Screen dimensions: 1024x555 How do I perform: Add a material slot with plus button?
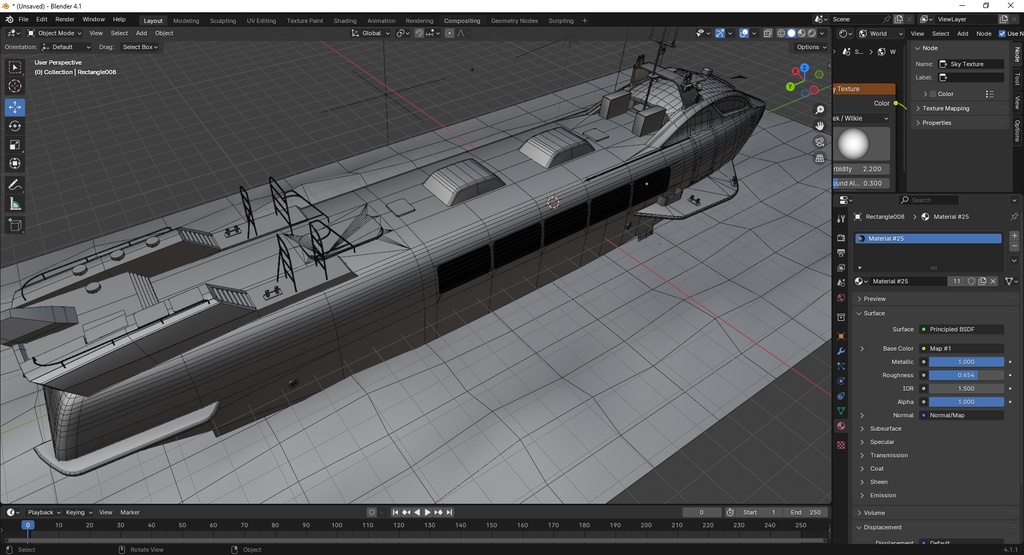1014,235
